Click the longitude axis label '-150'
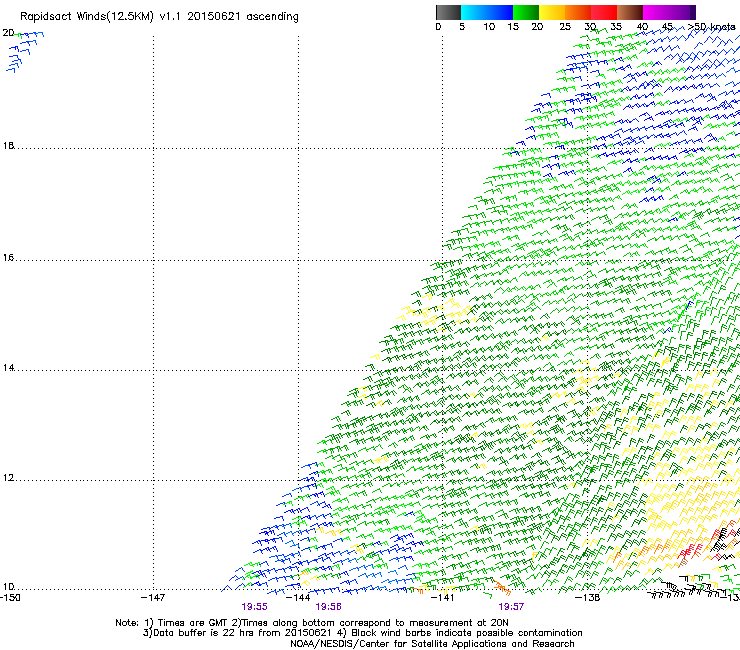The height and width of the screenshot is (650, 740). click(x=10, y=598)
